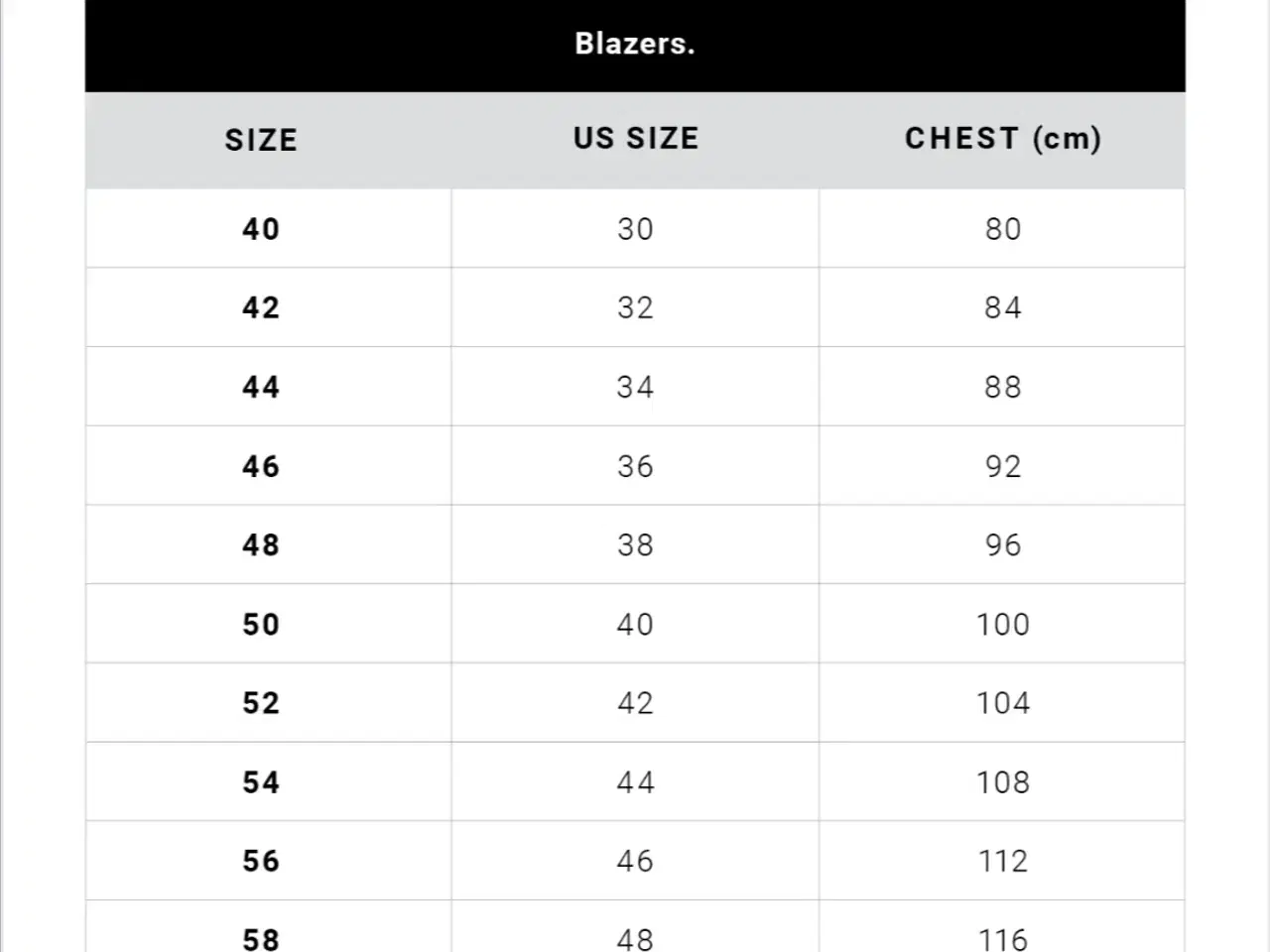Click the SIZE column header

(x=261, y=140)
